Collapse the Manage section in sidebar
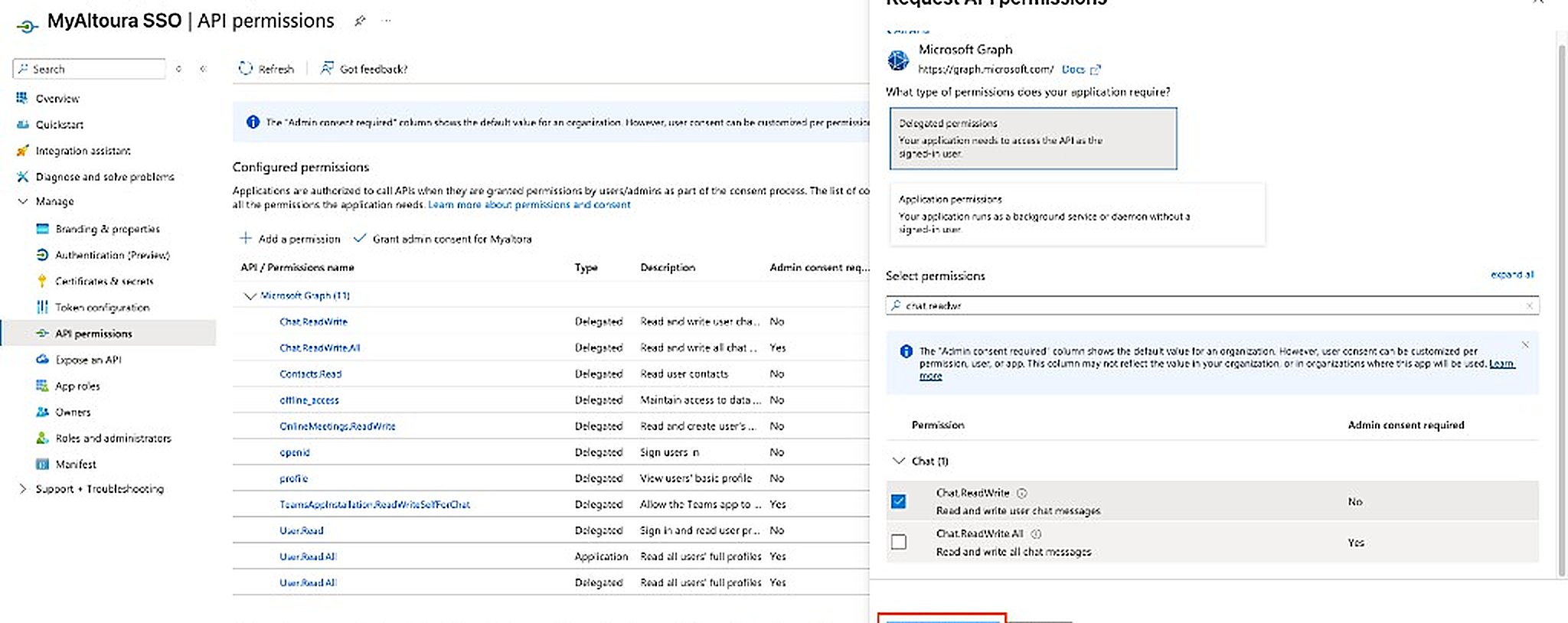Viewport: 1568px width, 623px height. [x=22, y=201]
